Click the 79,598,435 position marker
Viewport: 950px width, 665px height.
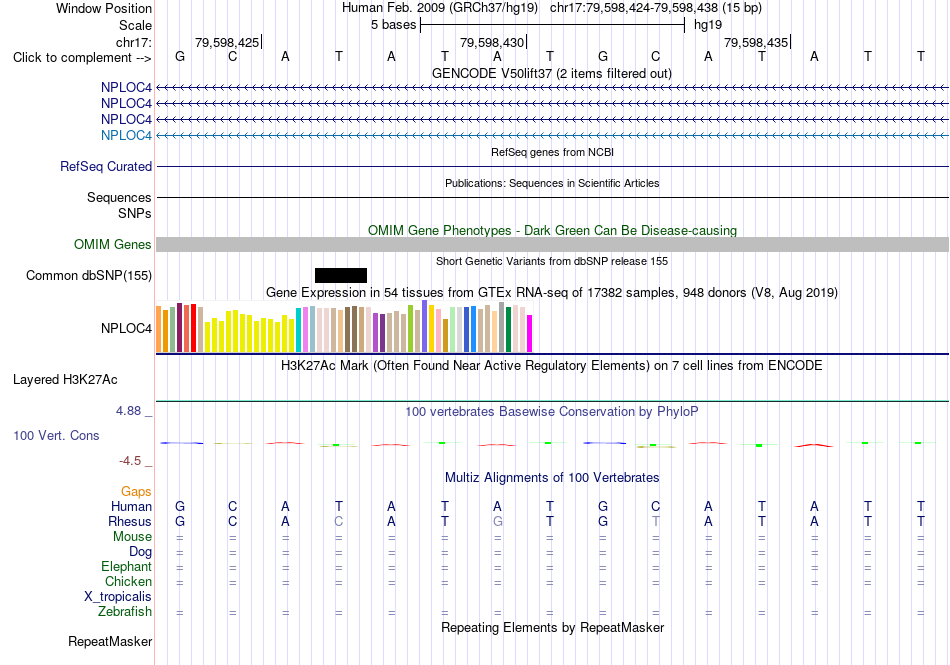[x=756, y=42]
